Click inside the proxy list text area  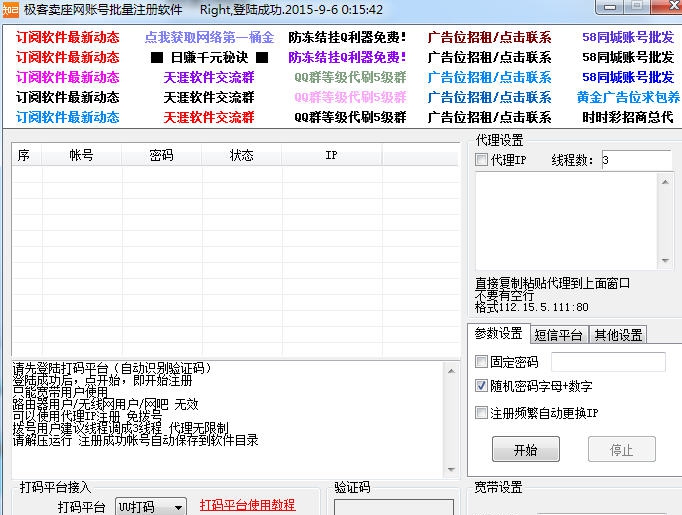tap(567, 222)
